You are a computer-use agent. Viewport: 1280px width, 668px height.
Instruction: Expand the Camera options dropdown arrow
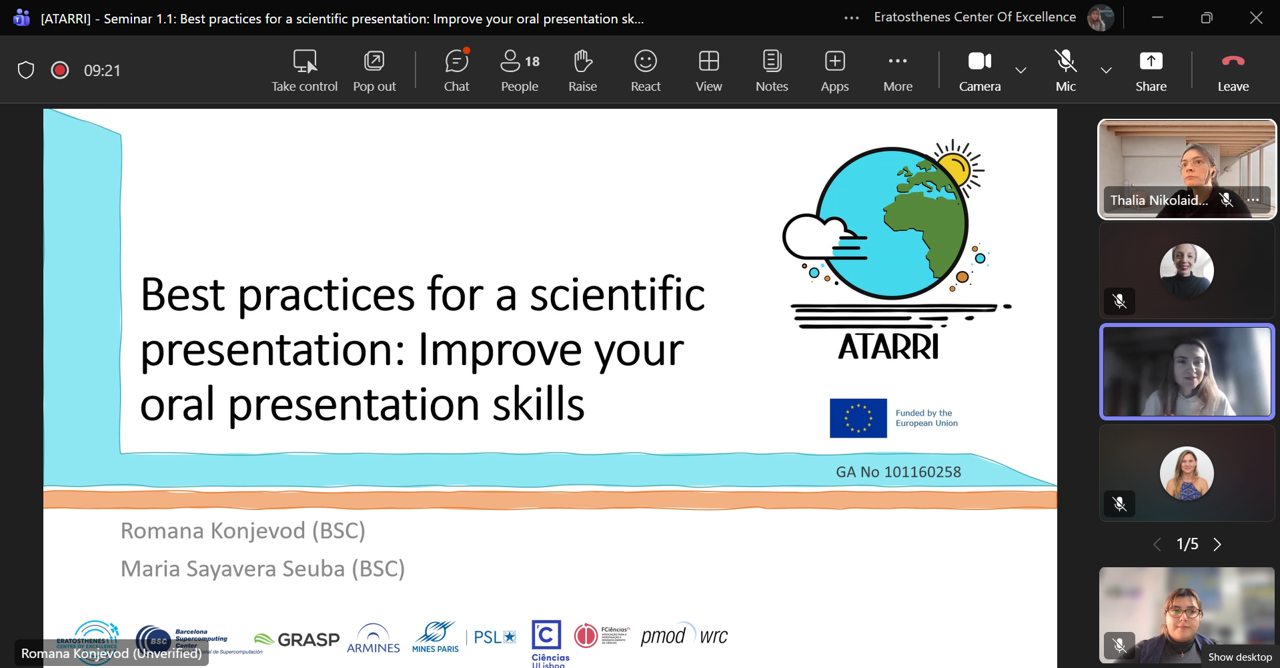point(1021,70)
